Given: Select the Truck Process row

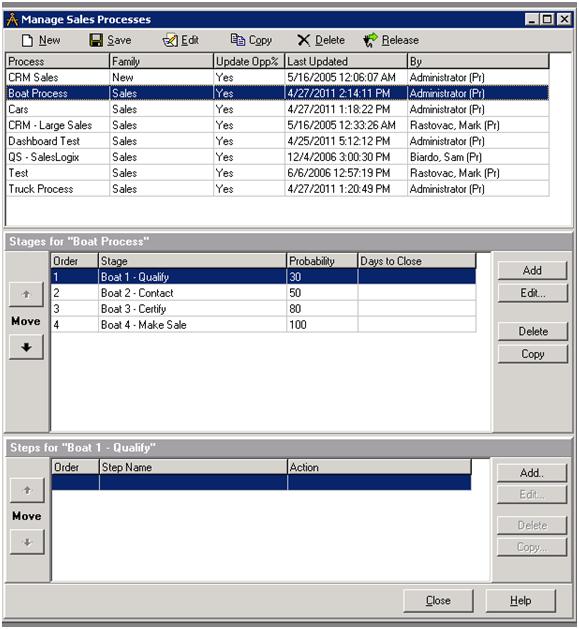Looking at the screenshot, I should click(x=277, y=189).
